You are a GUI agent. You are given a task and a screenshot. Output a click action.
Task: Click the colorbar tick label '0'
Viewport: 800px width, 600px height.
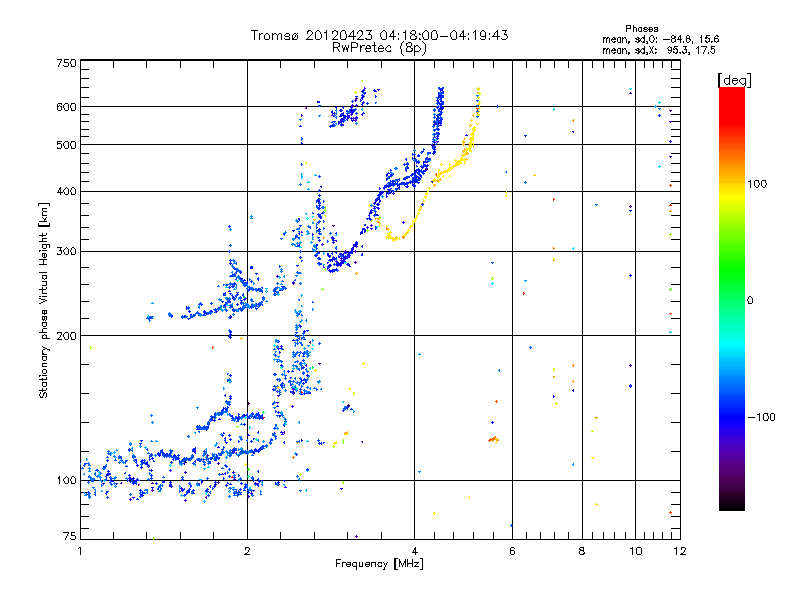[x=750, y=301]
